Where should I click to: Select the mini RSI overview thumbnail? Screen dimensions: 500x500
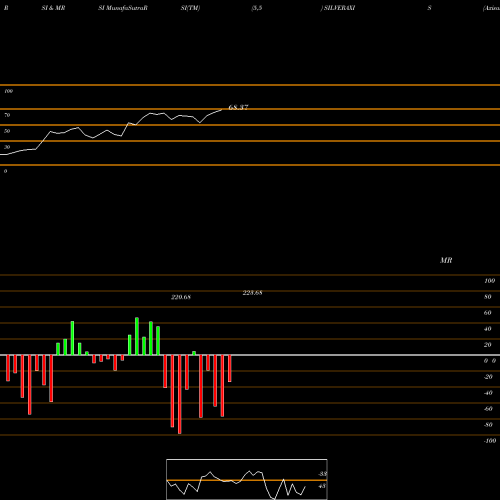coord(247,479)
